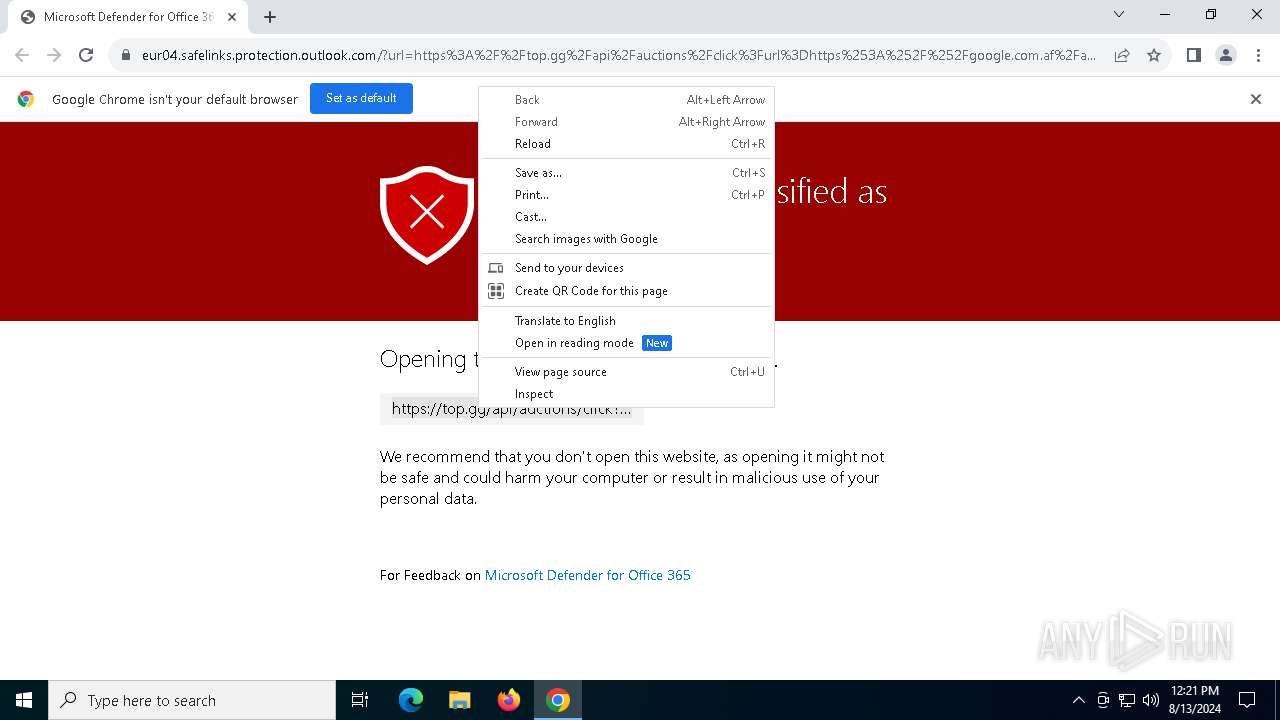The image size is (1280, 720).
Task: Click the browser forward arrow
Action: tap(54, 55)
